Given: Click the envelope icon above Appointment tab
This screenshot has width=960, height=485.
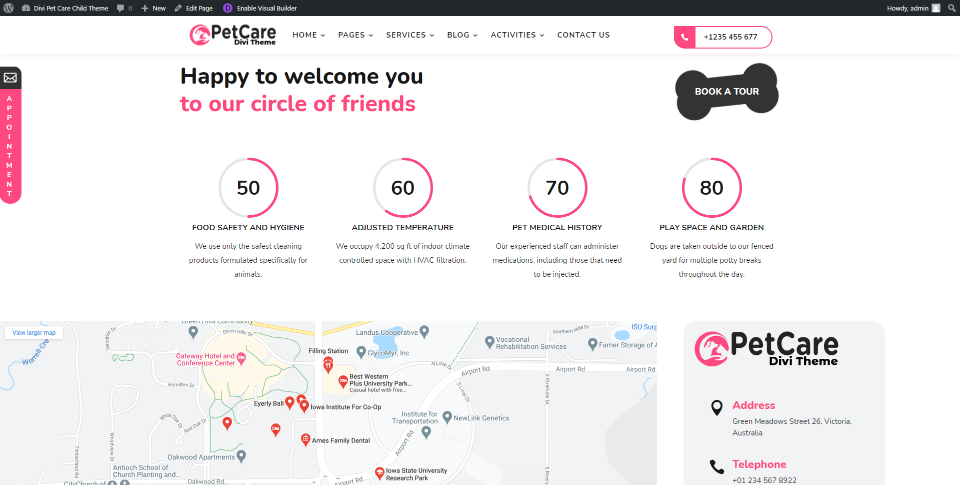Looking at the screenshot, I should pos(10,78).
